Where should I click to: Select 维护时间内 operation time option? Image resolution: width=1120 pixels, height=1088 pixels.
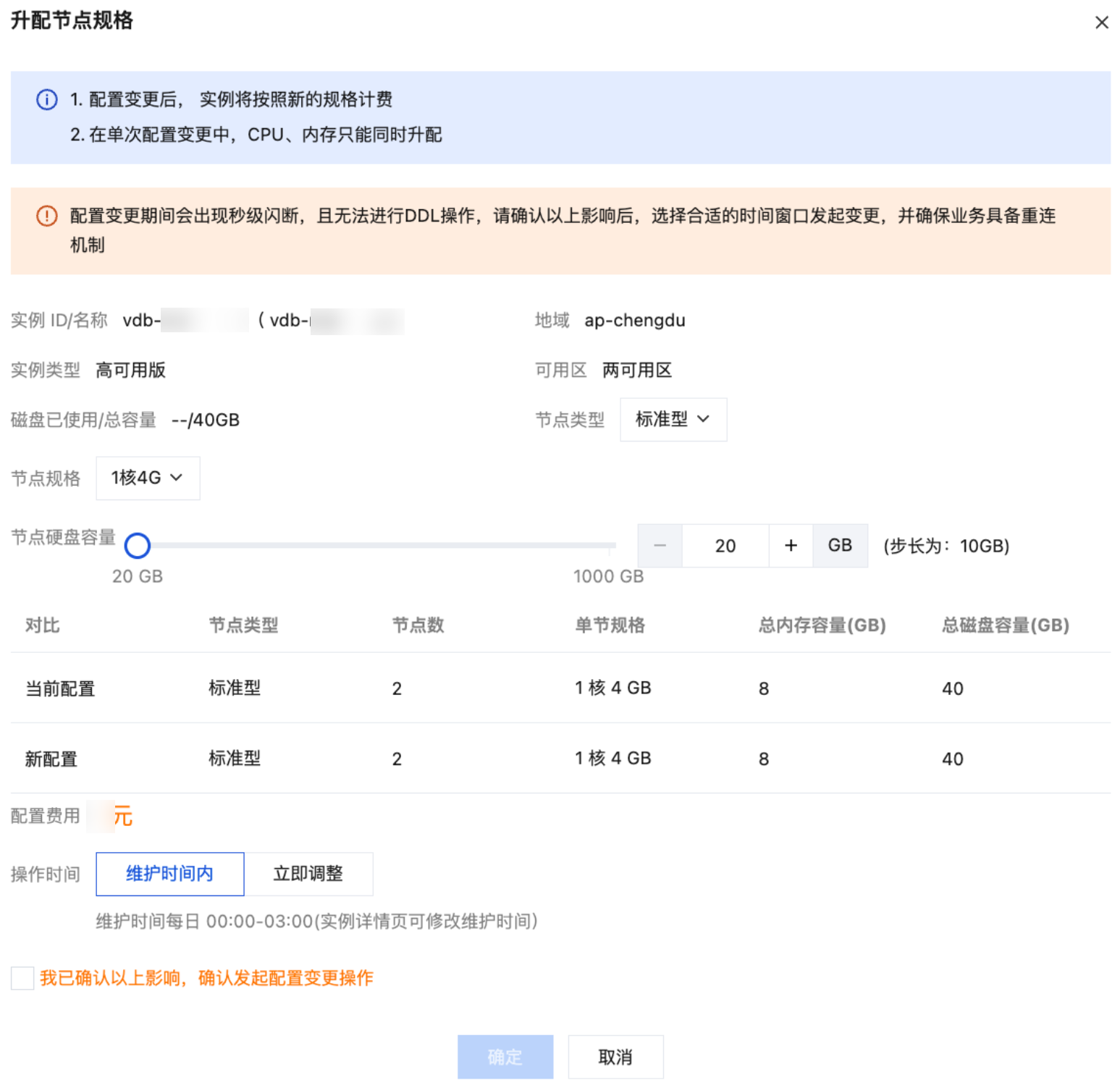pyautogui.click(x=169, y=874)
